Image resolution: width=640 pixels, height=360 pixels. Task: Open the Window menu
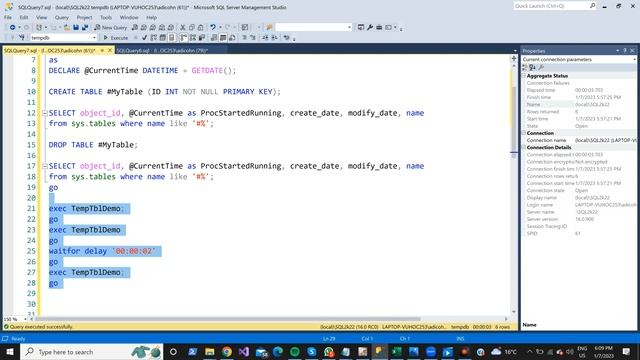(x=129, y=18)
